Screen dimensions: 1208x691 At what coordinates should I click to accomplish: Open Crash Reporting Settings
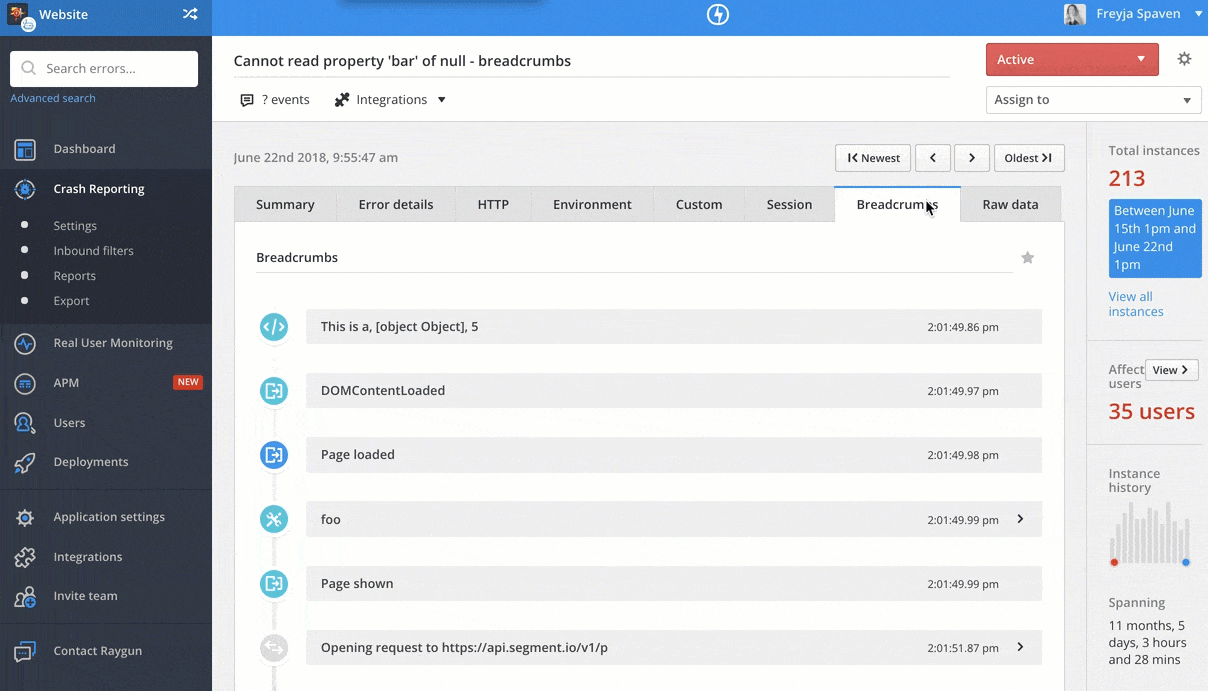point(75,226)
